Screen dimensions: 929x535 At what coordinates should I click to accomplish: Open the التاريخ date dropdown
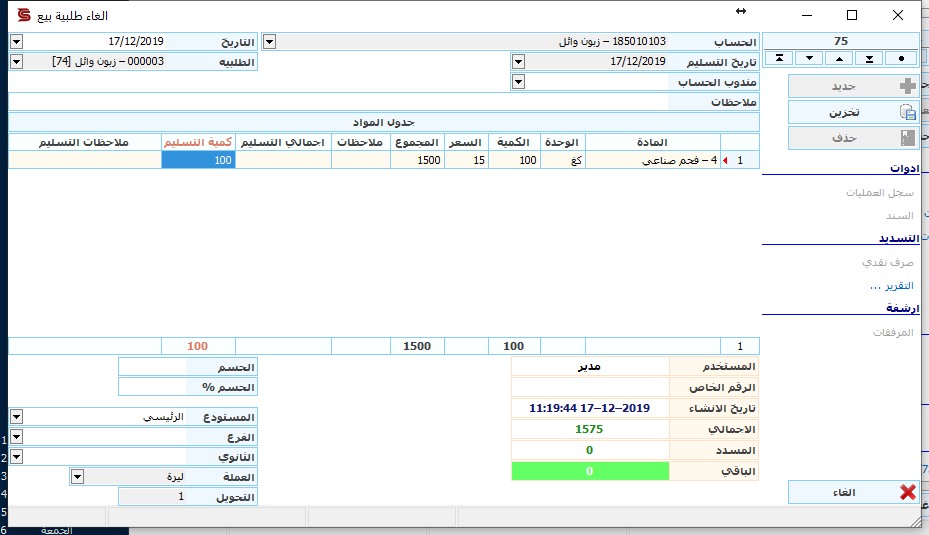click(x=17, y=41)
